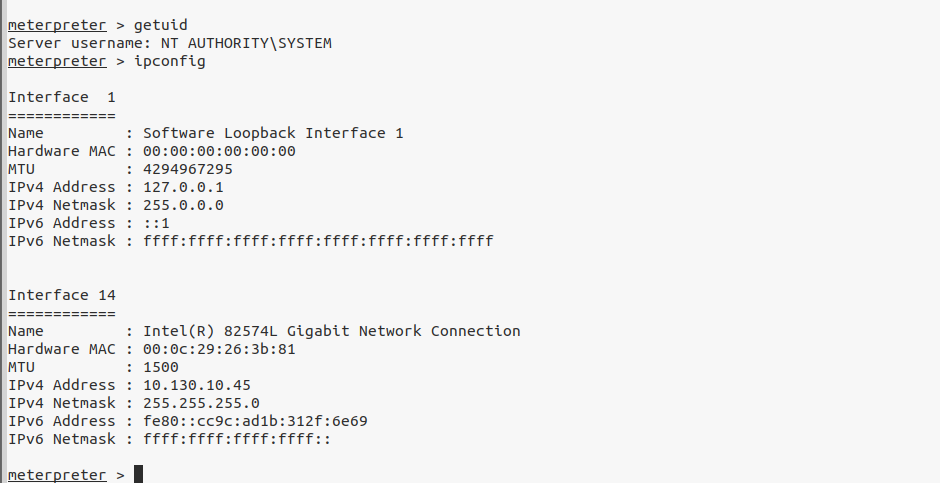
Task: Select the IPv4 address 127.0.0.1
Action: [x=183, y=187]
